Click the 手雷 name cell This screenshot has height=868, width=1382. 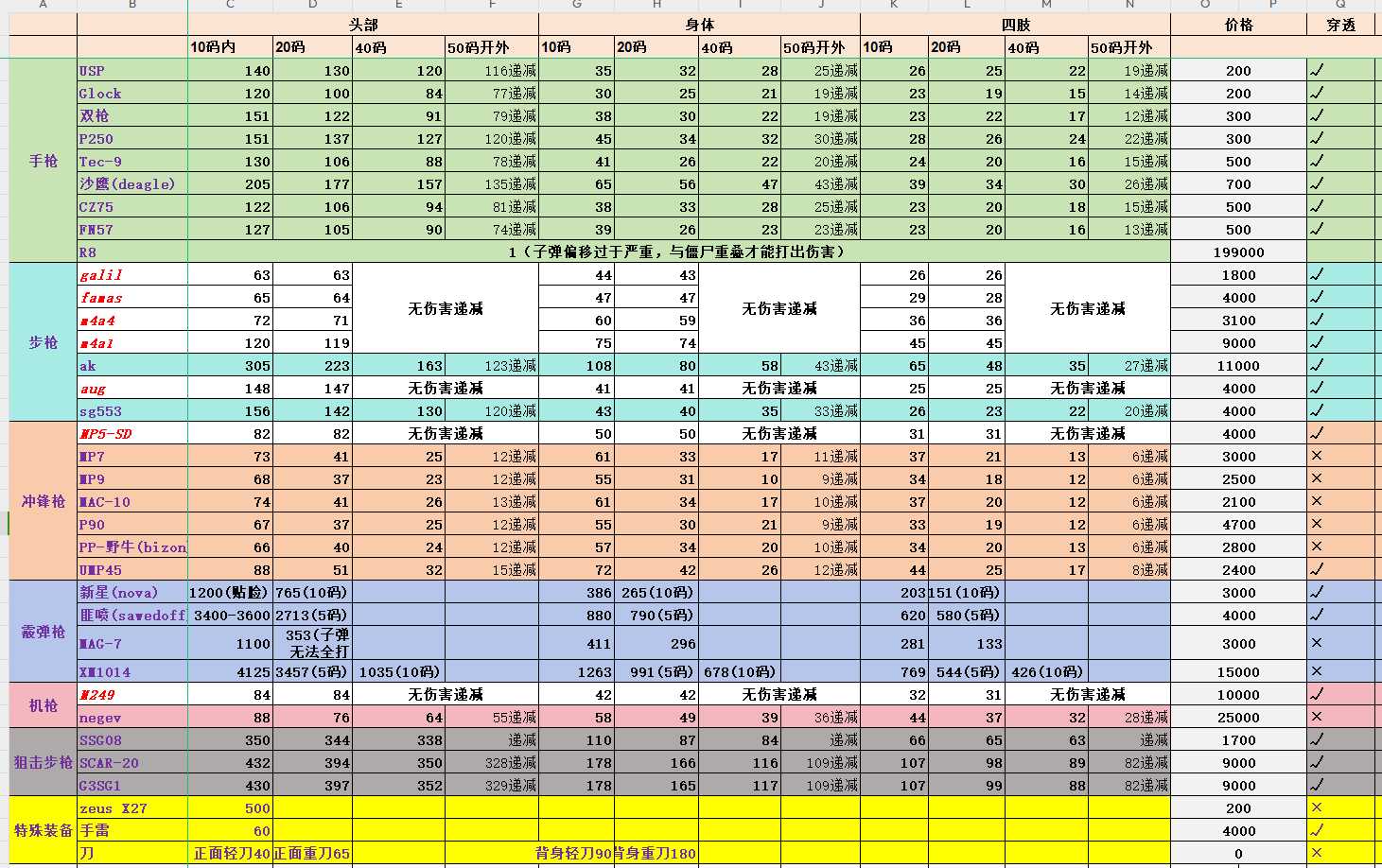pos(132,830)
